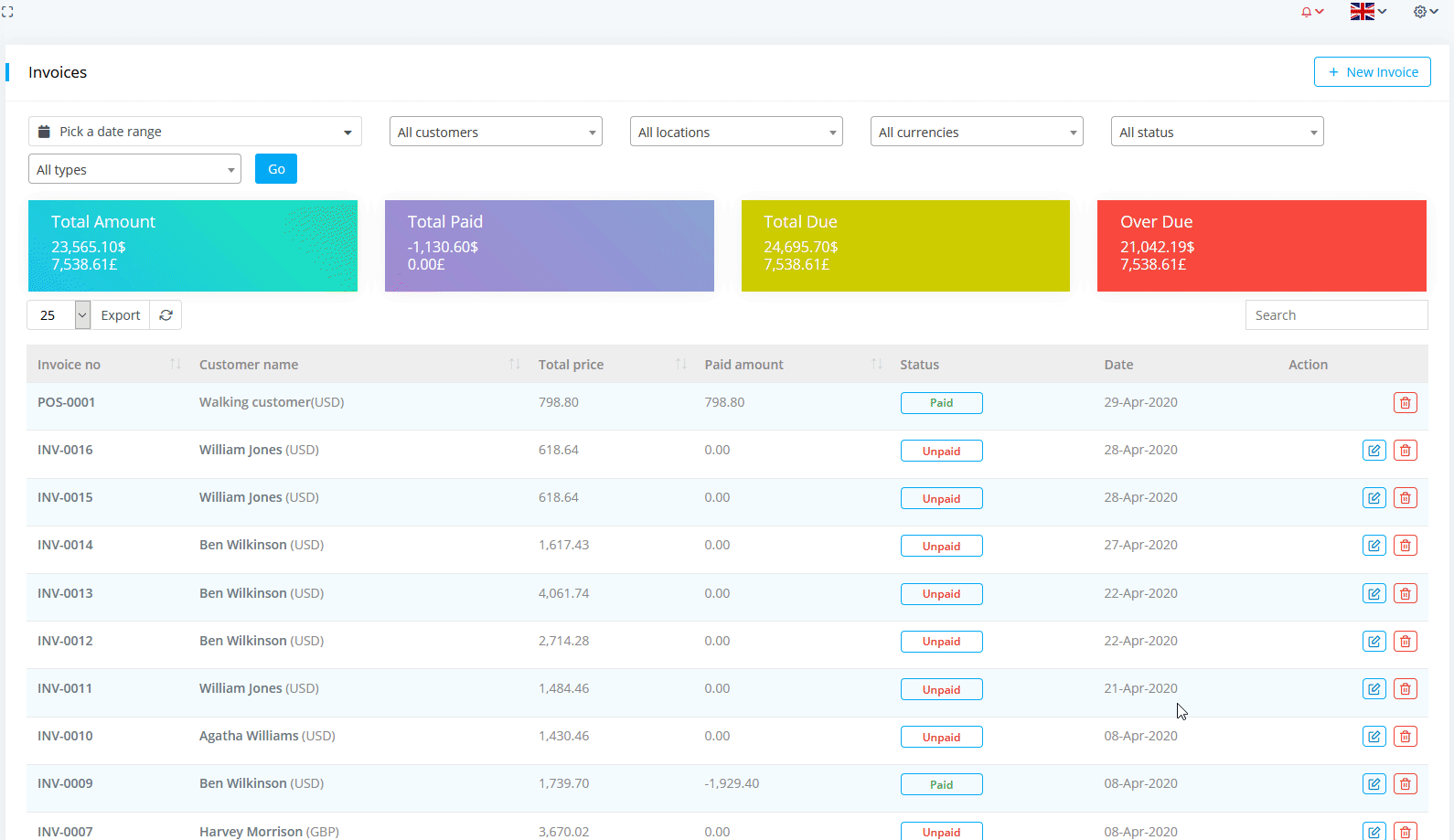Click the fullscreen toggle icon
The width and height of the screenshot is (1454, 840).
pos(7,12)
